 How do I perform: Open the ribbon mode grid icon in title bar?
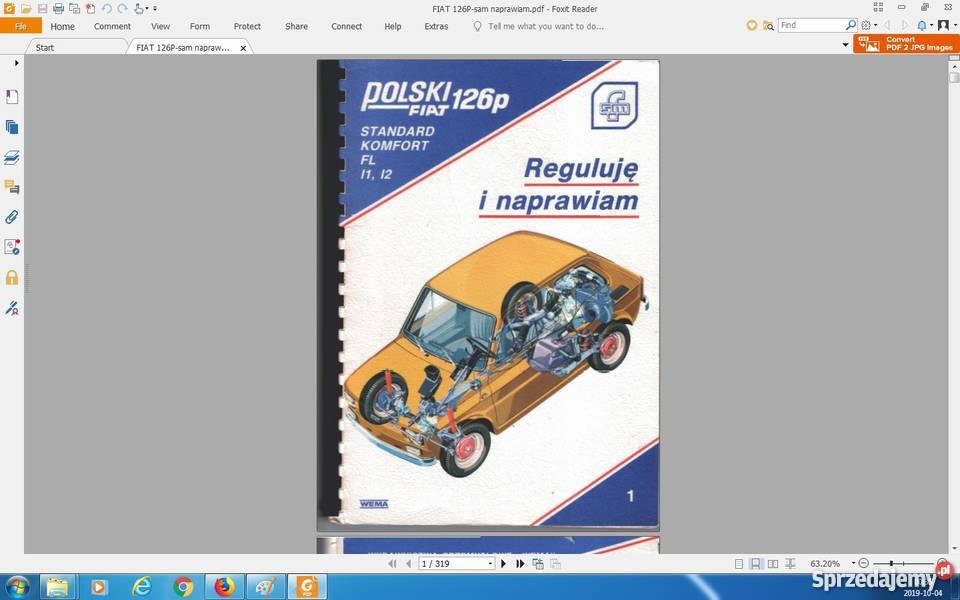tap(878, 7)
